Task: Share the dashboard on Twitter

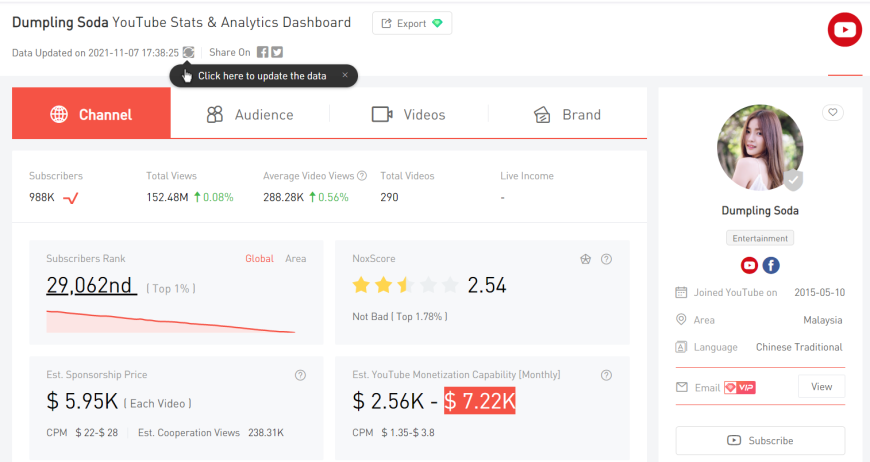Action: (x=277, y=53)
